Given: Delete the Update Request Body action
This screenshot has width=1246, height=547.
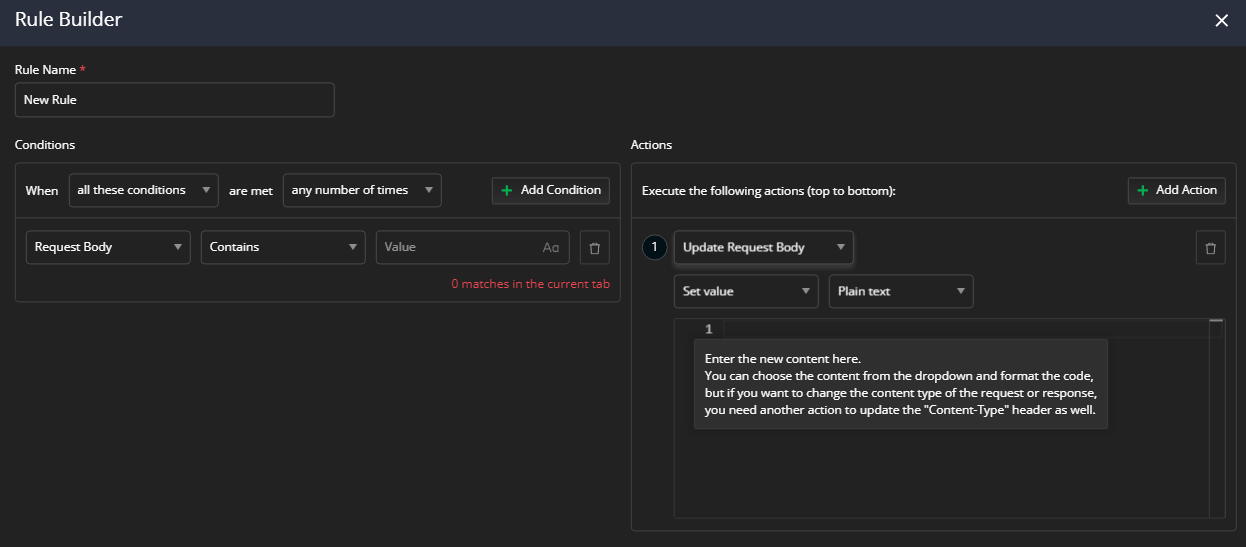Looking at the screenshot, I should pyautogui.click(x=1210, y=248).
